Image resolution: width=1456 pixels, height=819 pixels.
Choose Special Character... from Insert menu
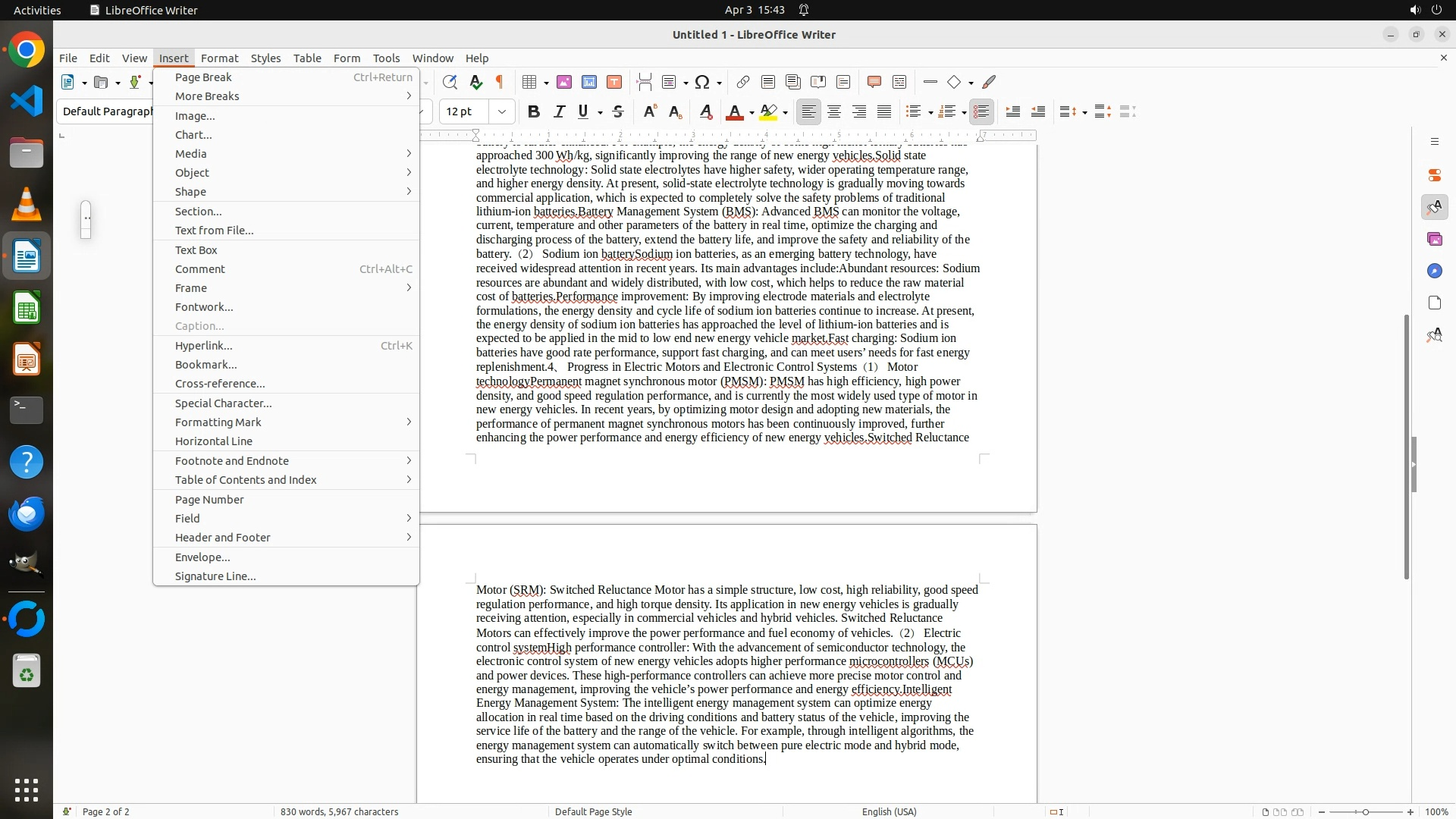[223, 403]
